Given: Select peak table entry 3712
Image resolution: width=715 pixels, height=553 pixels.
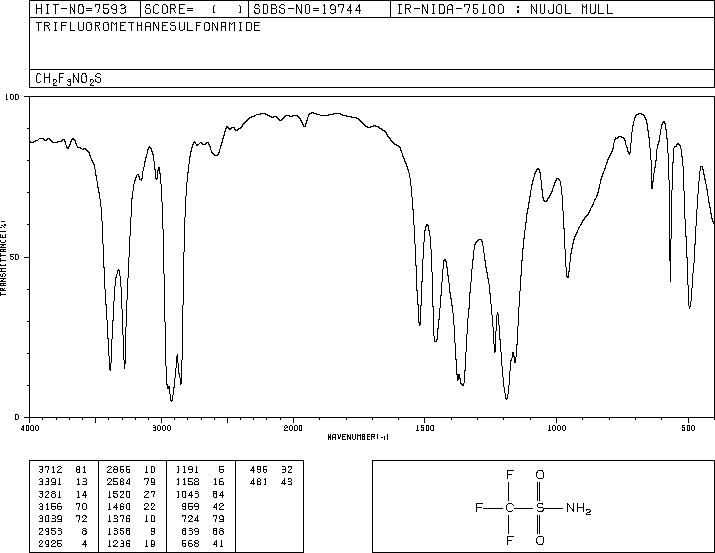Looking at the screenshot, I should [x=50, y=470].
